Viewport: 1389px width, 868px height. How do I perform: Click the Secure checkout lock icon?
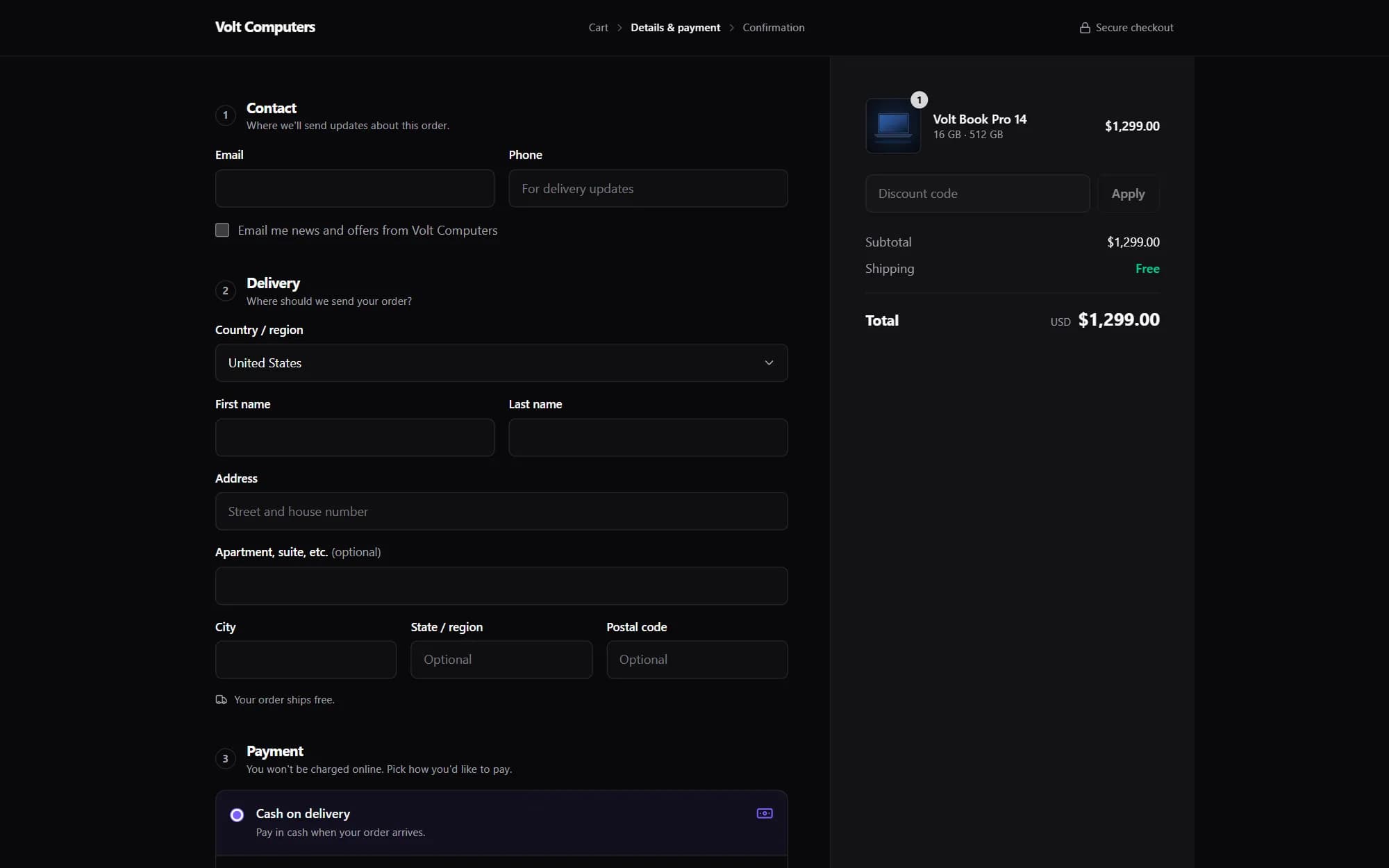(x=1084, y=28)
